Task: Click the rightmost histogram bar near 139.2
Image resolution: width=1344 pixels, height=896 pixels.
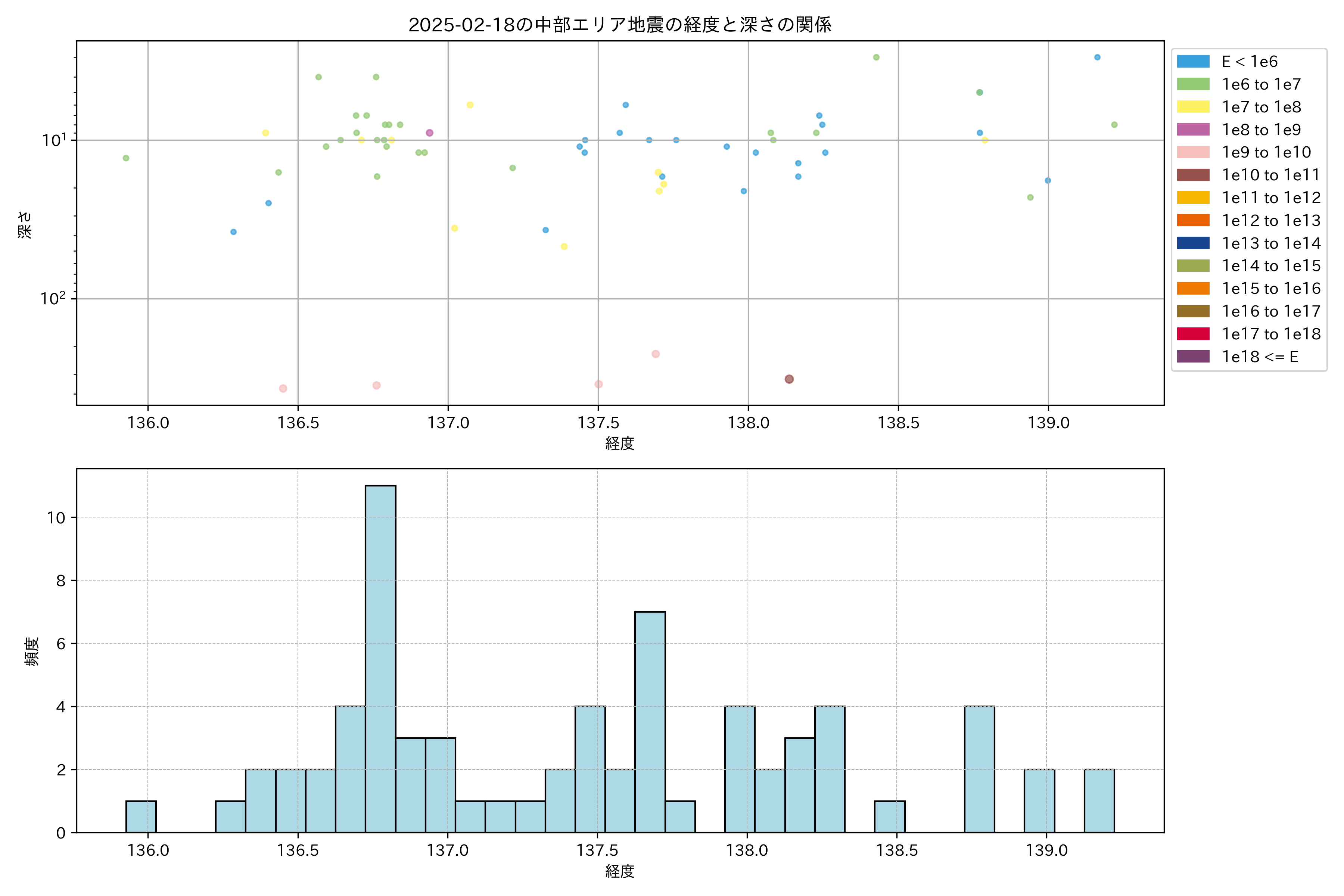Action: [x=1099, y=800]
